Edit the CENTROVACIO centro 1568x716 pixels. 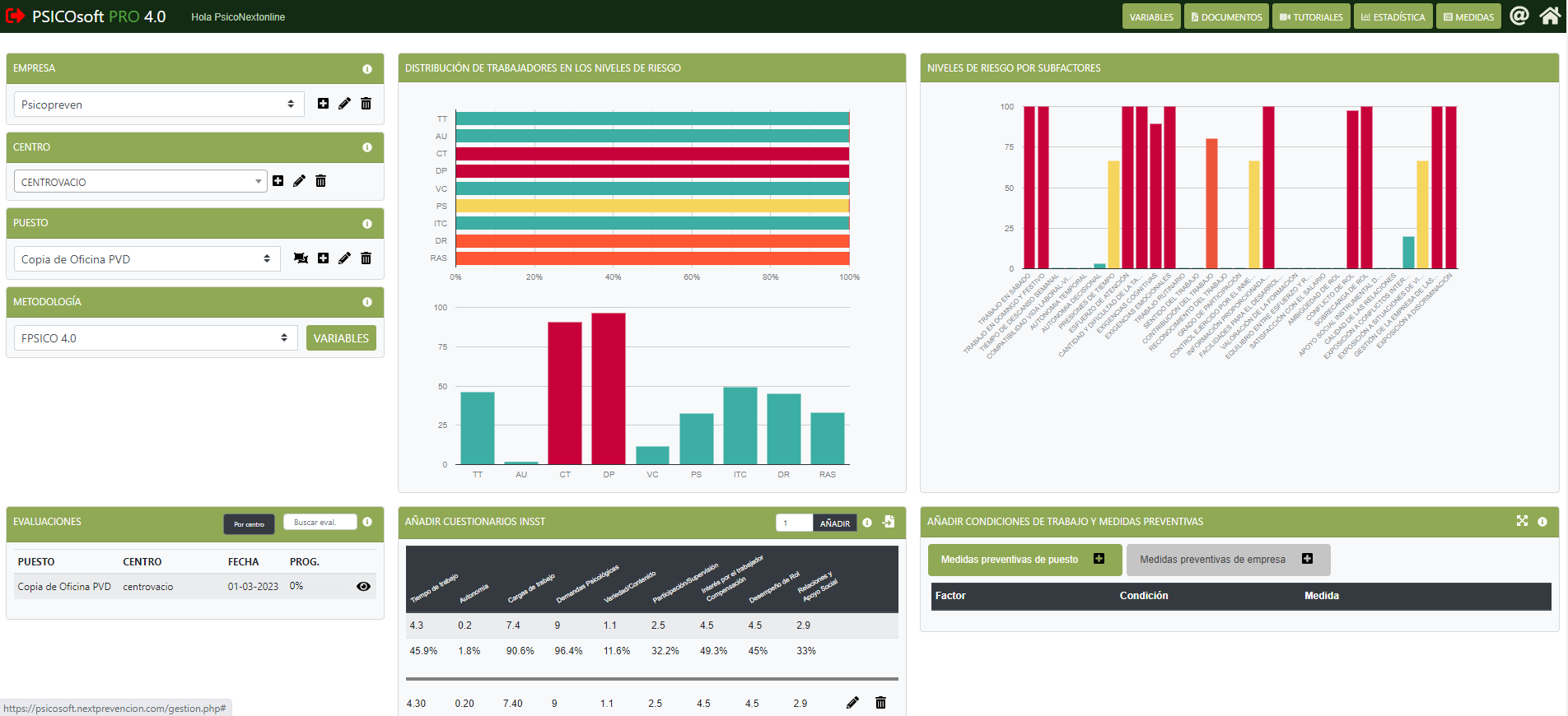[x=299, y=181]
